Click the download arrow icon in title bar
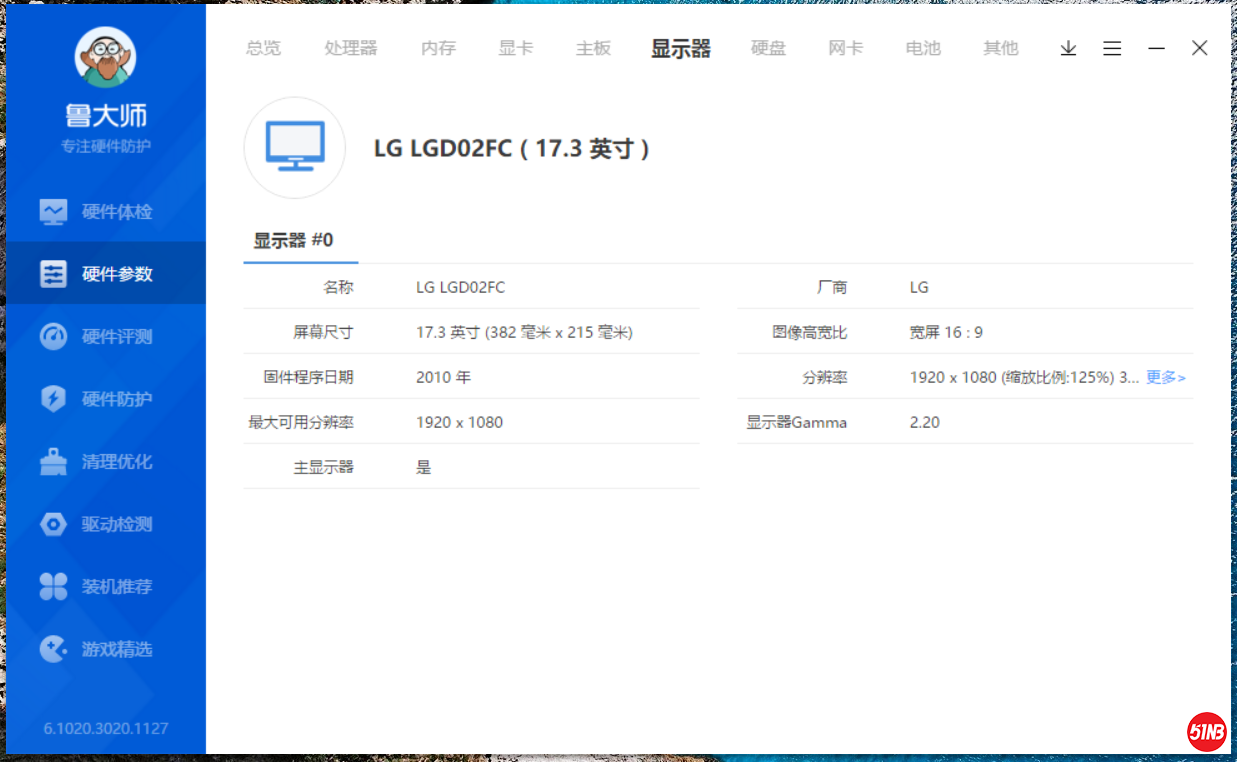 click(1068, 48)
